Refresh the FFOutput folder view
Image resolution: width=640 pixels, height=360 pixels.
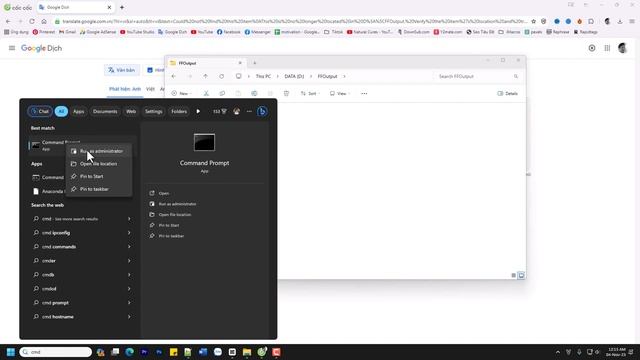pos(221,76)
